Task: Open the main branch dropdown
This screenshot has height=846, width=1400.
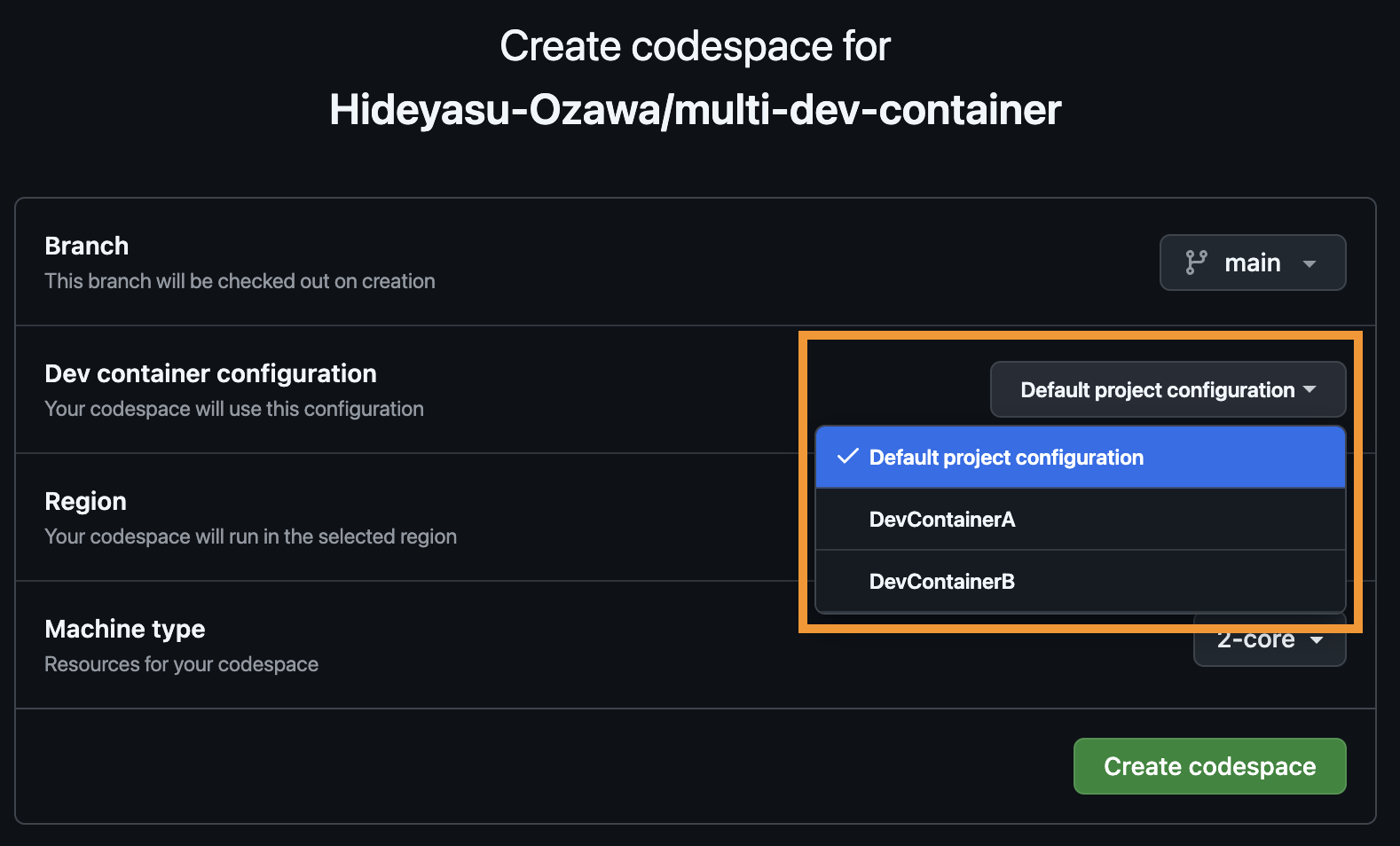Action: 1253,262
